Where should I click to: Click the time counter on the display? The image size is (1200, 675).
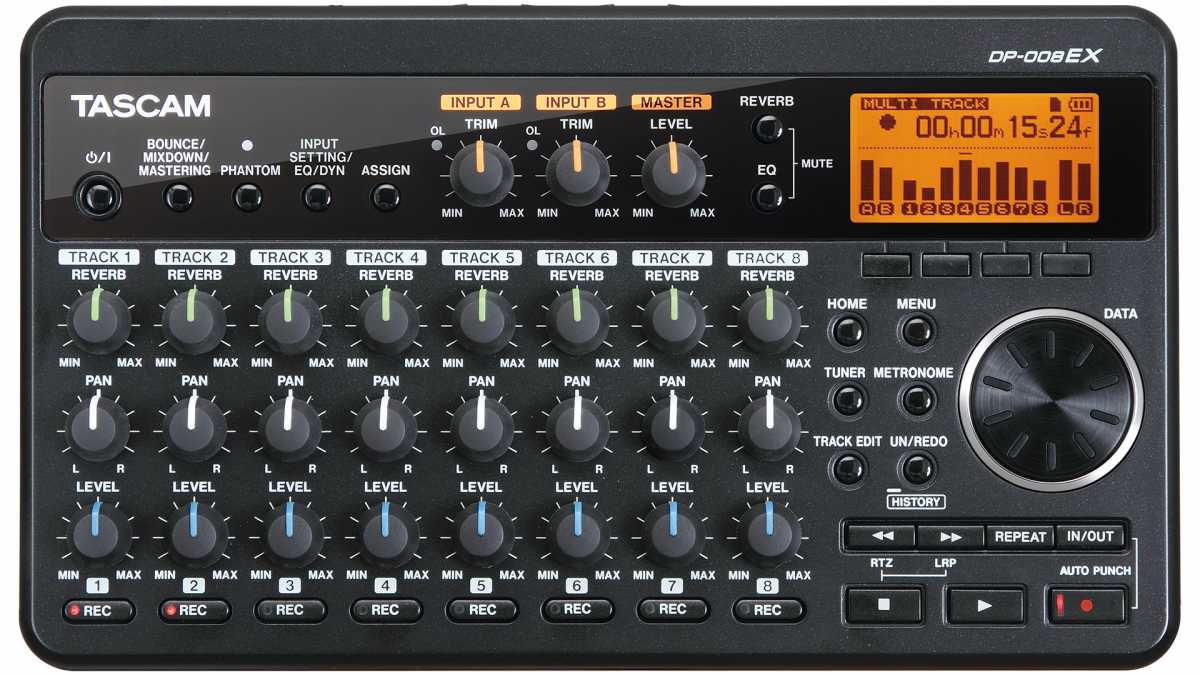(x=1002, y=126)
